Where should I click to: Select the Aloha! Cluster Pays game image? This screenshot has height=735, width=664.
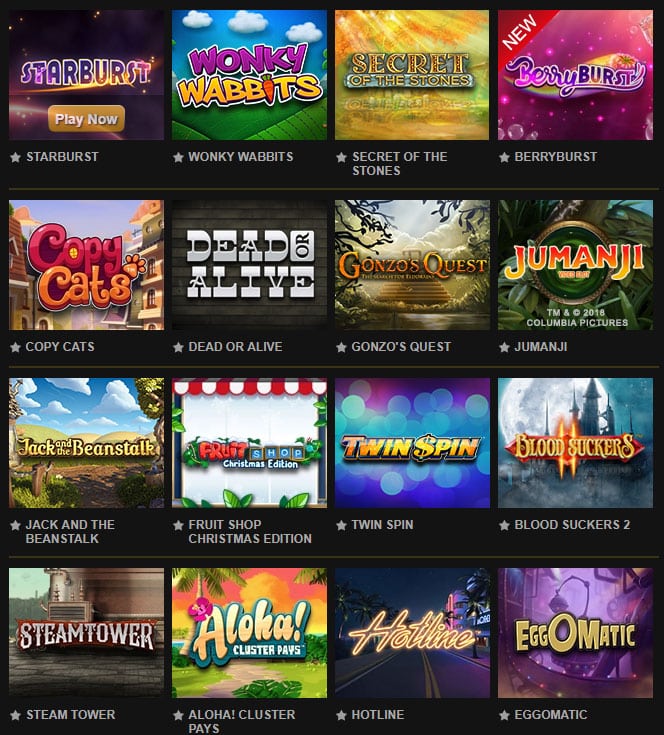(x=249, y=633)
